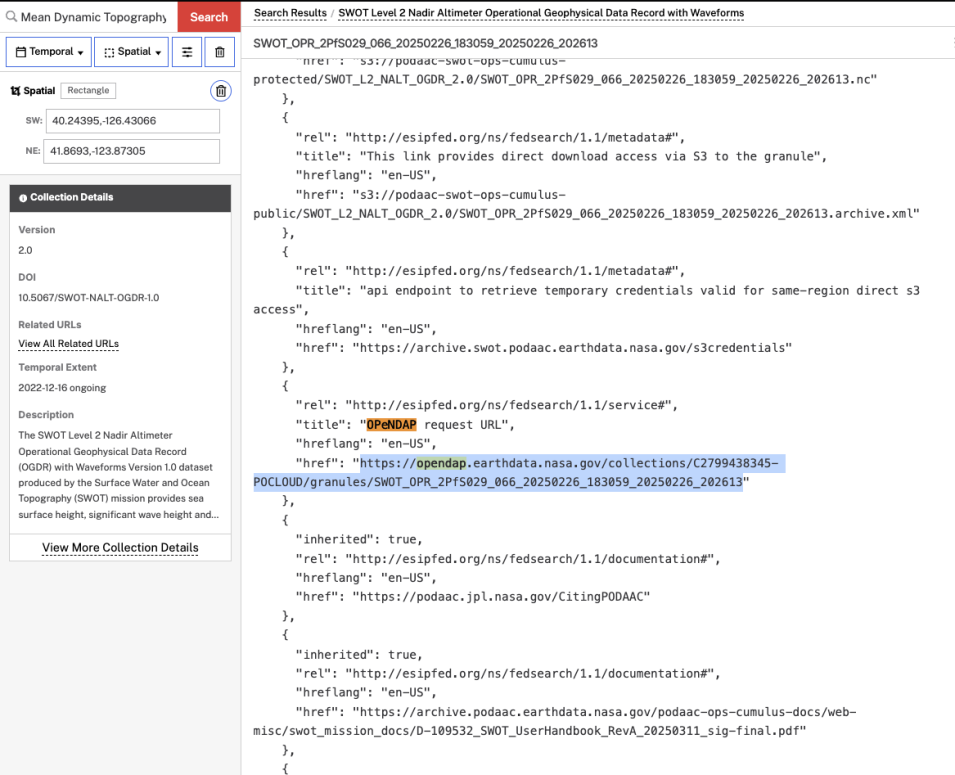Click the DOI value 10.5067/SWOT-NALT-OGDR-1.0
The image size is (955, 775).
pyautogui.click(x=88, y=297)
